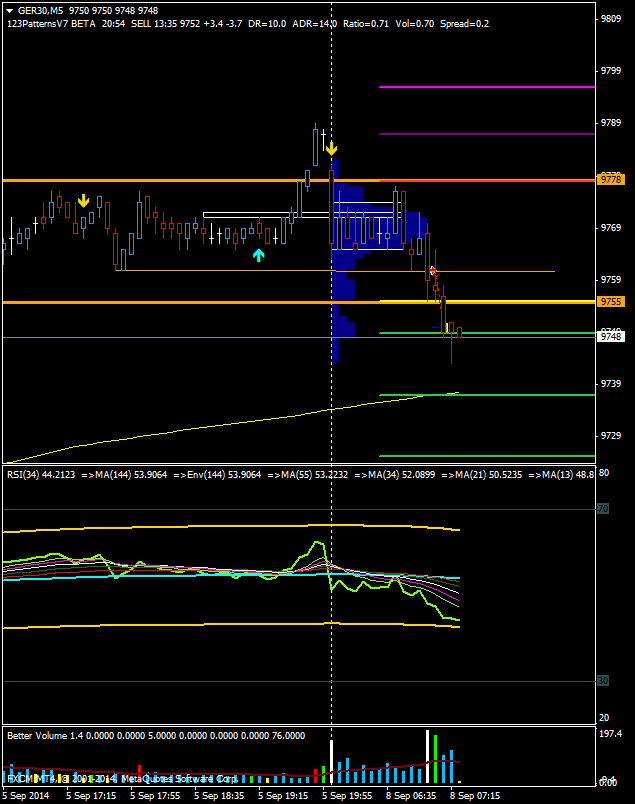Click the red arrow marker on the falling candles

coord(433,271)
